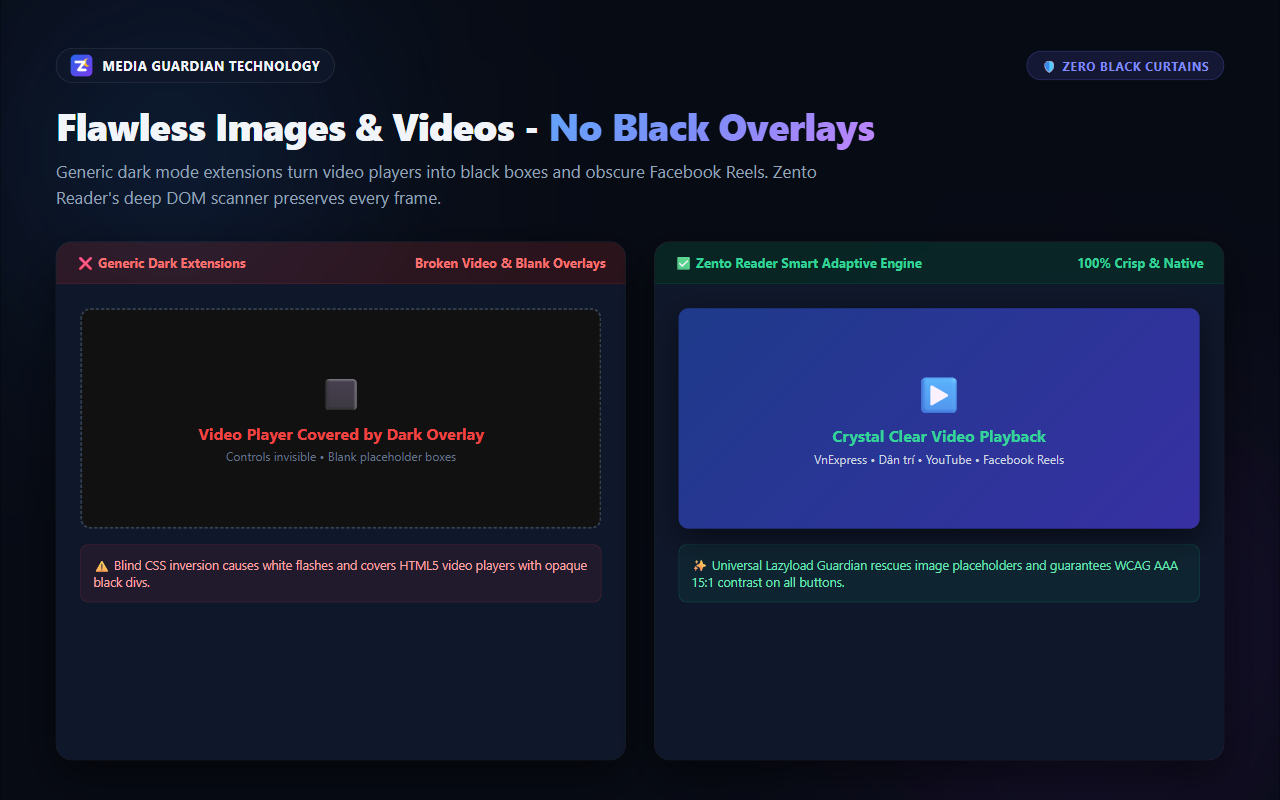The height and width of the screenshot is (800, 1280).
Task: Click the shield icon beside Zero Black Curtains
Action: pos(1049,67)
